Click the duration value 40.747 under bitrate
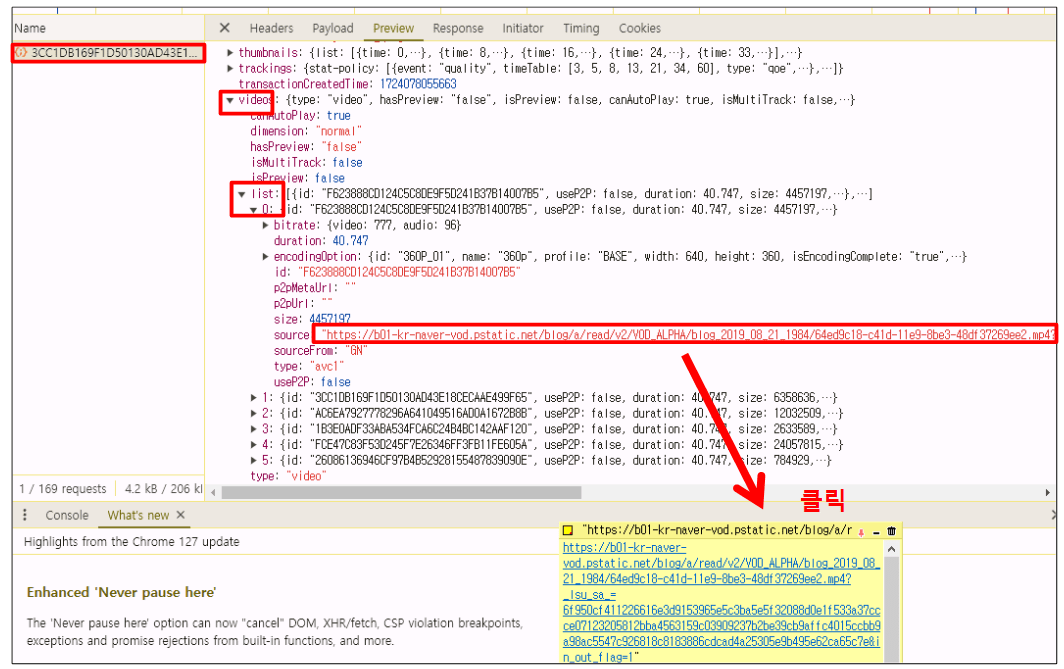Image resolution: width=1064 pixels, height=669 pixels. coord(350,241)
